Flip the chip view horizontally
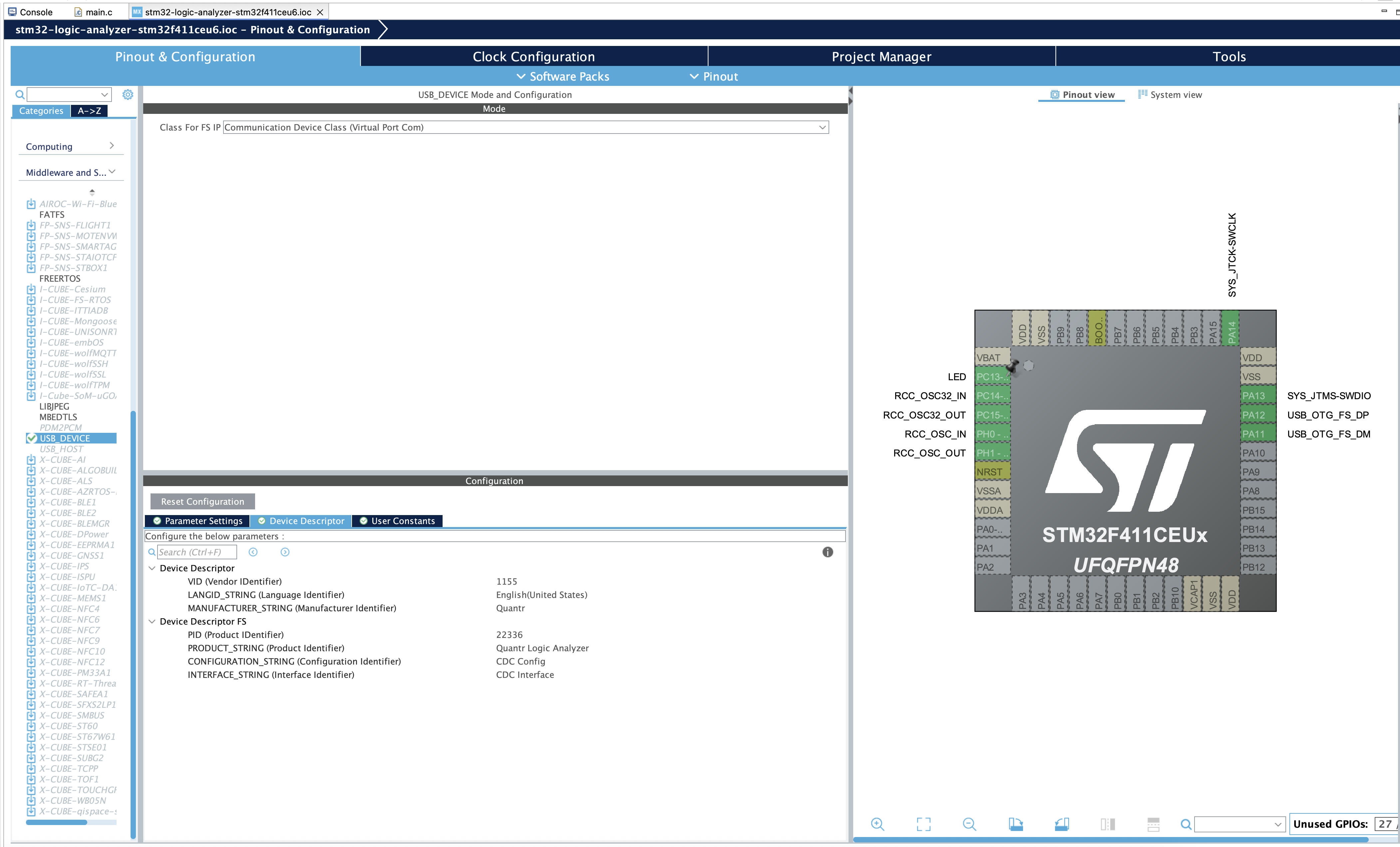 (x=1107, y=824)
